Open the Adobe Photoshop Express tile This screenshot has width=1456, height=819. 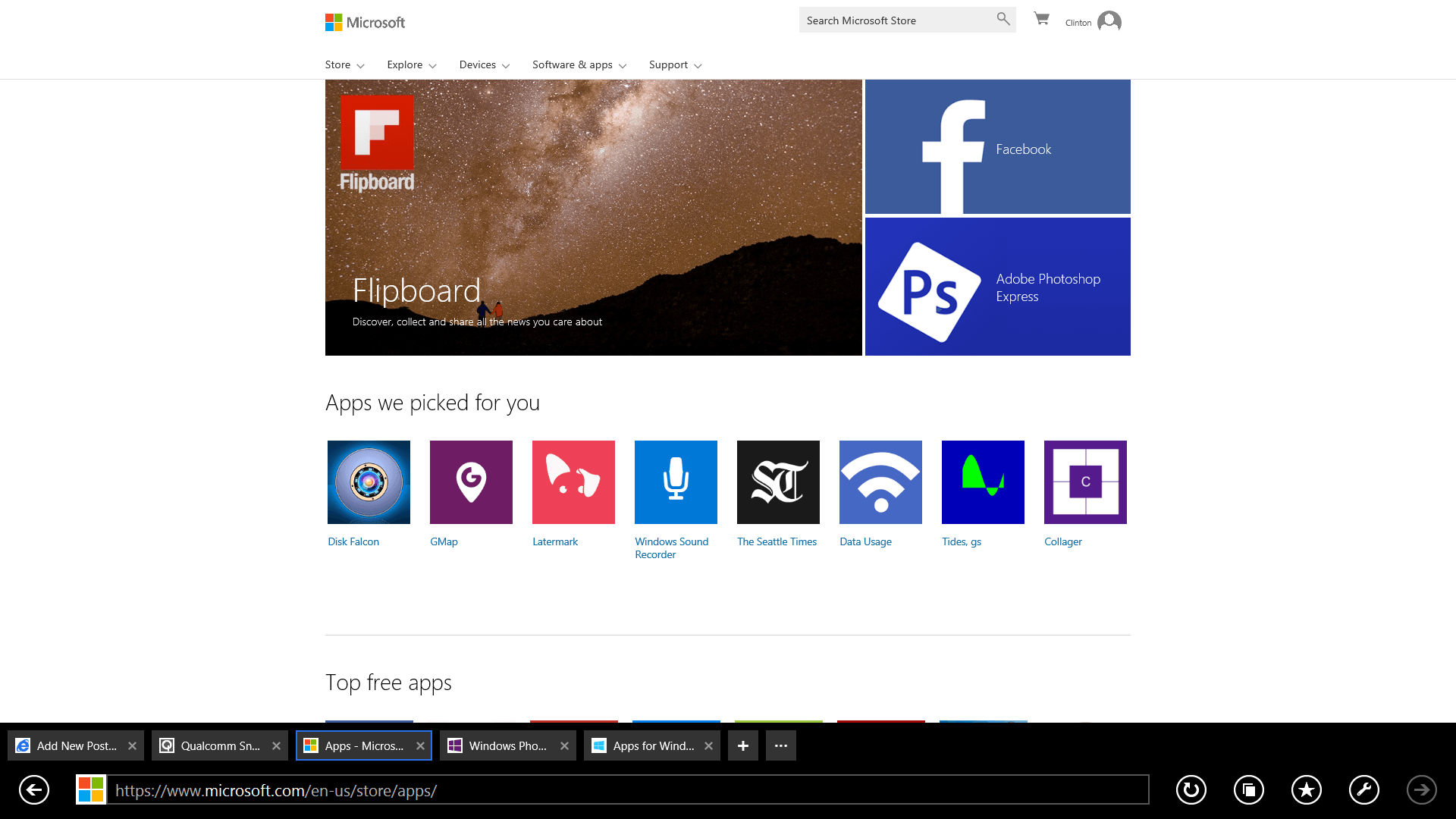point(998,287)
